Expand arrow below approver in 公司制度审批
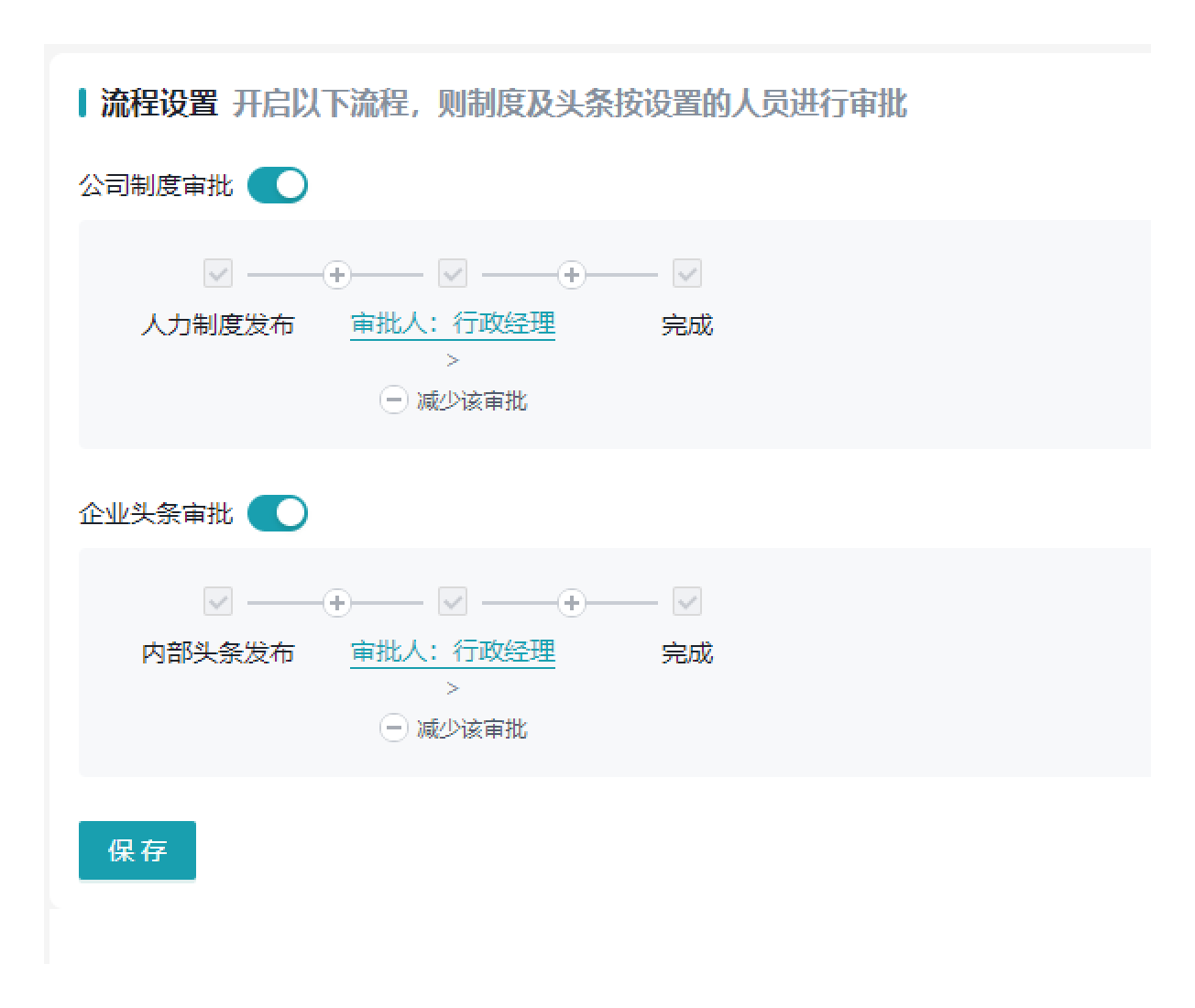This screenshot has height=1008, width=1195. pos(453,361)
